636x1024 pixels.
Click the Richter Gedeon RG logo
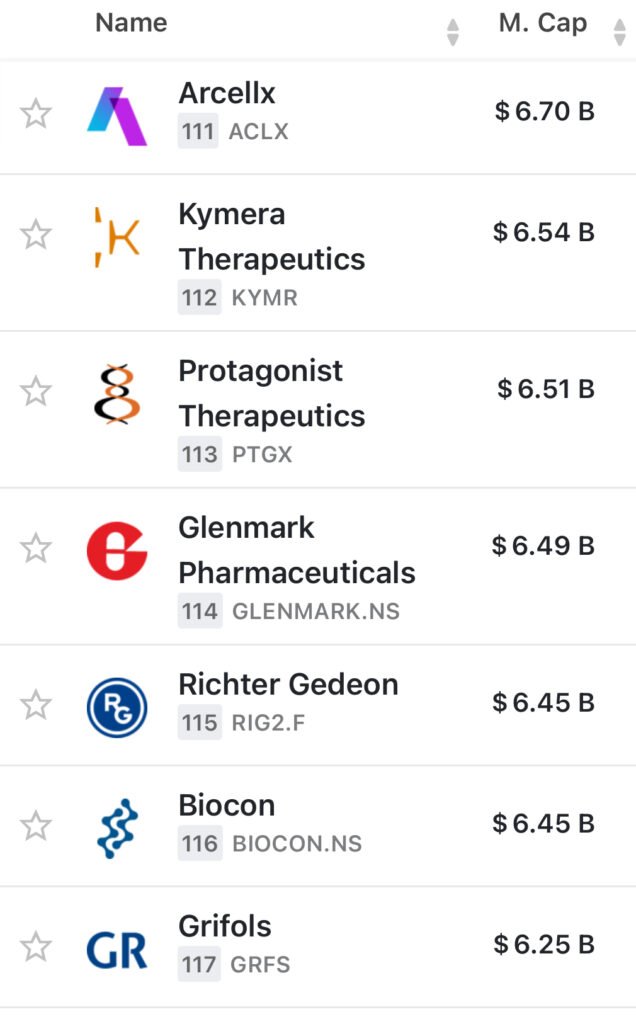117,707
